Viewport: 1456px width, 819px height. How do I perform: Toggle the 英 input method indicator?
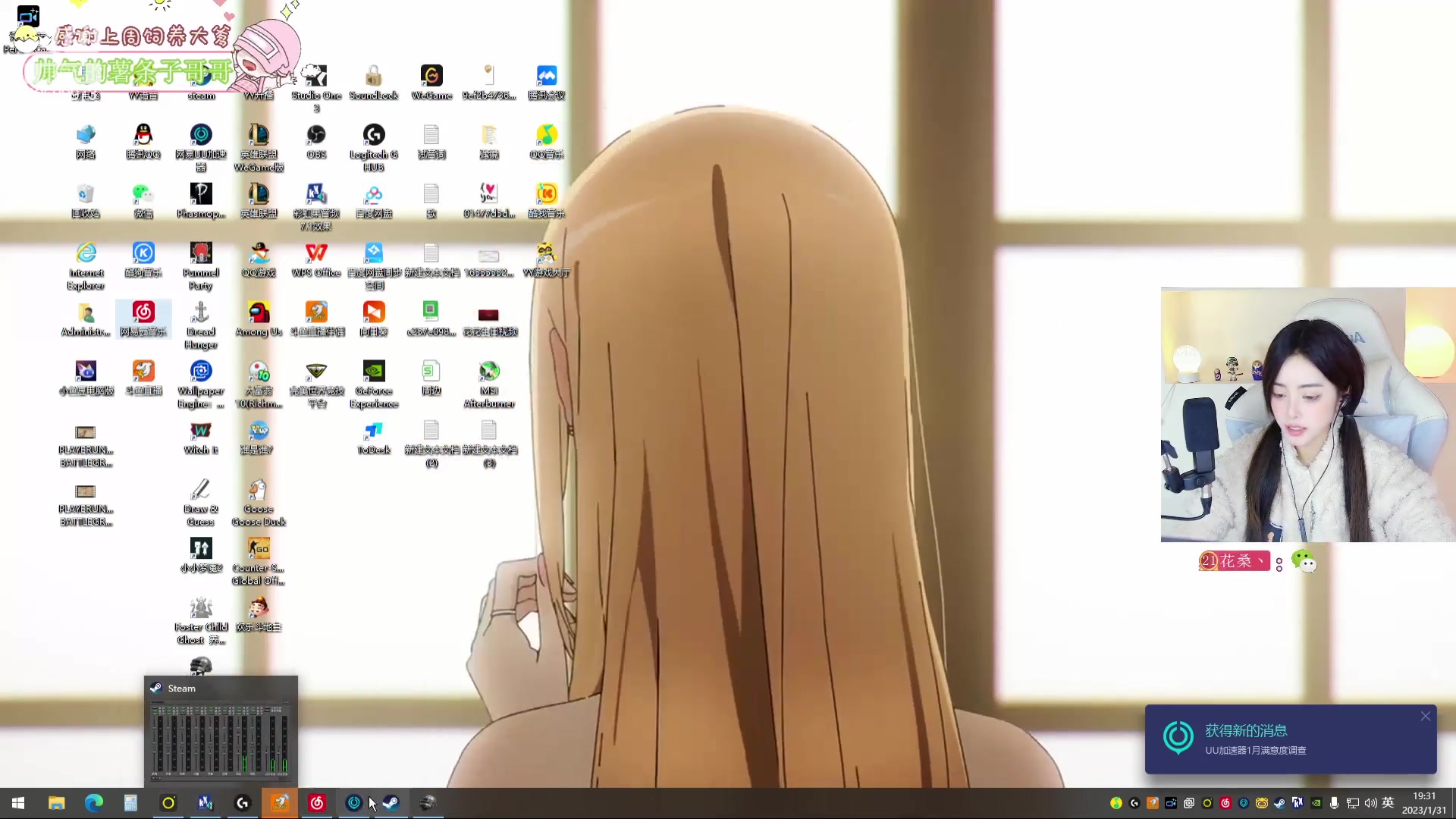[x=1389, y=803]
